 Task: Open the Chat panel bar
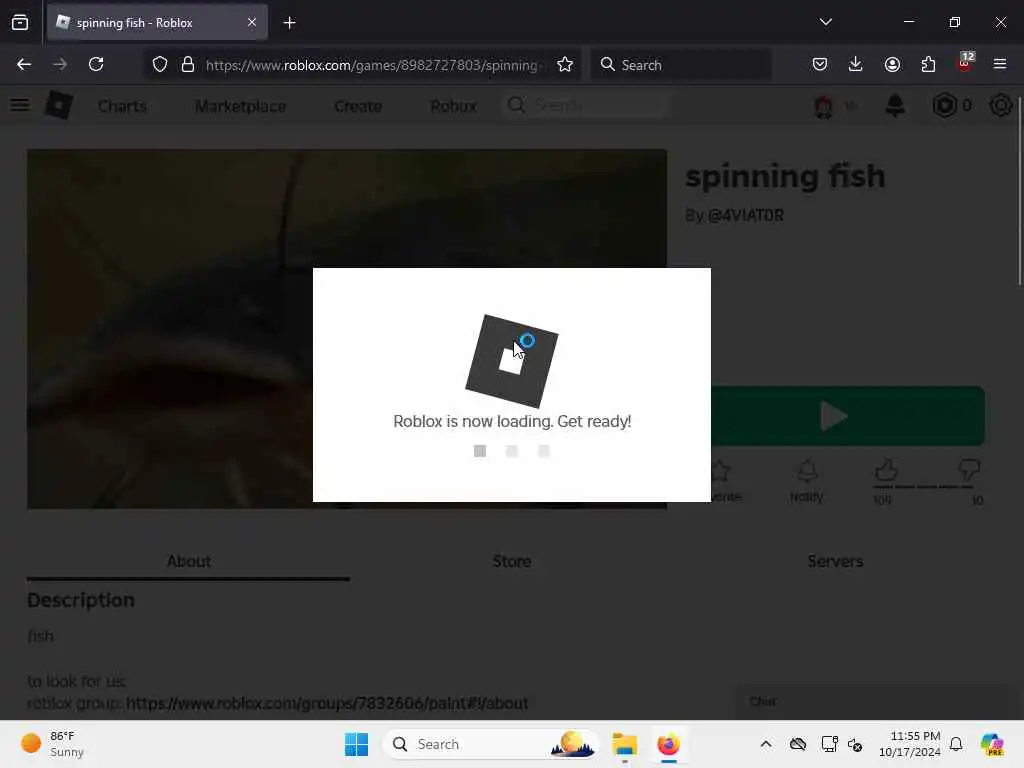point(873,702)
